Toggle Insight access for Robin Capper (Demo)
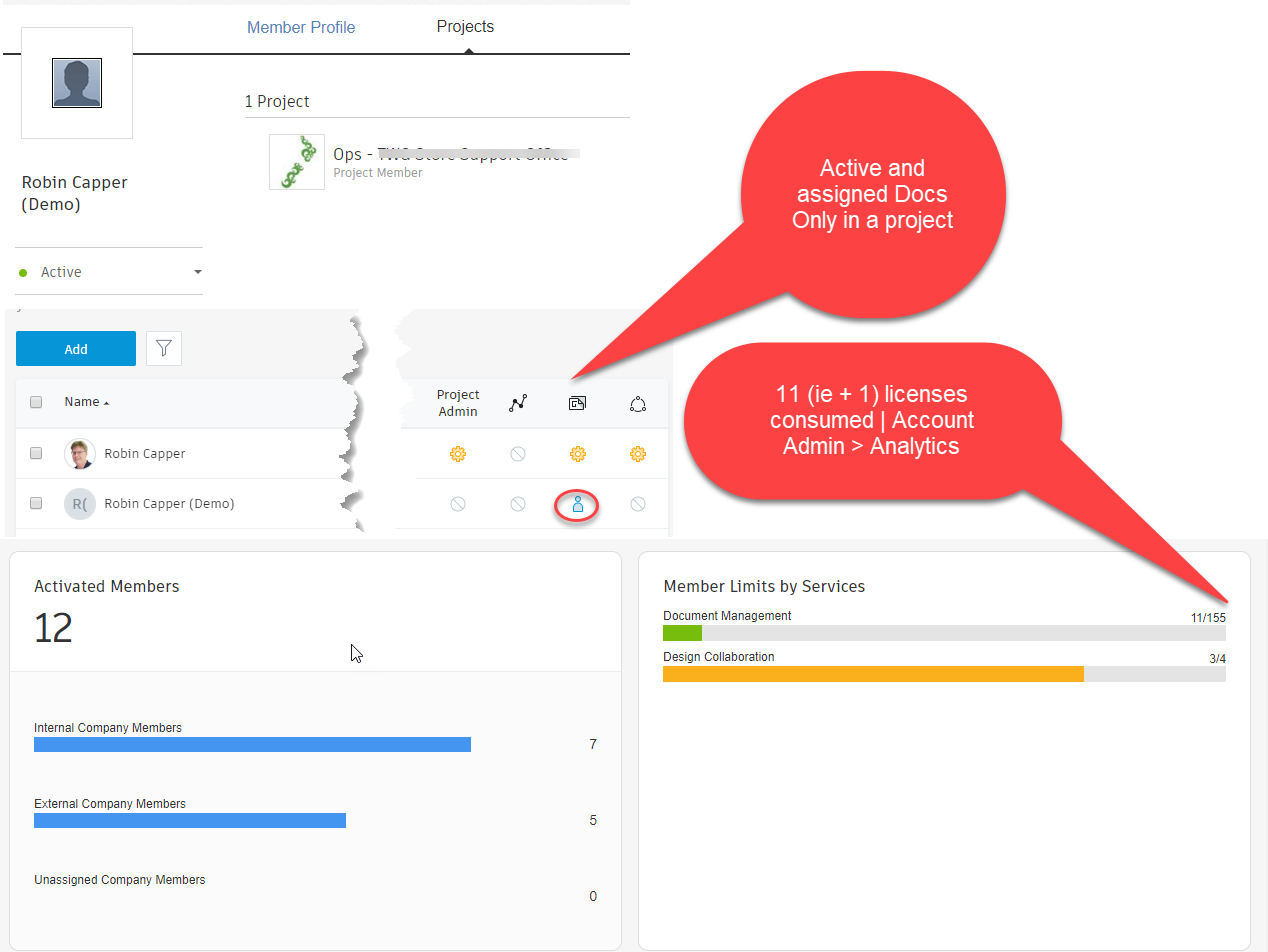 pyautogui.click(x=518, y=504)
